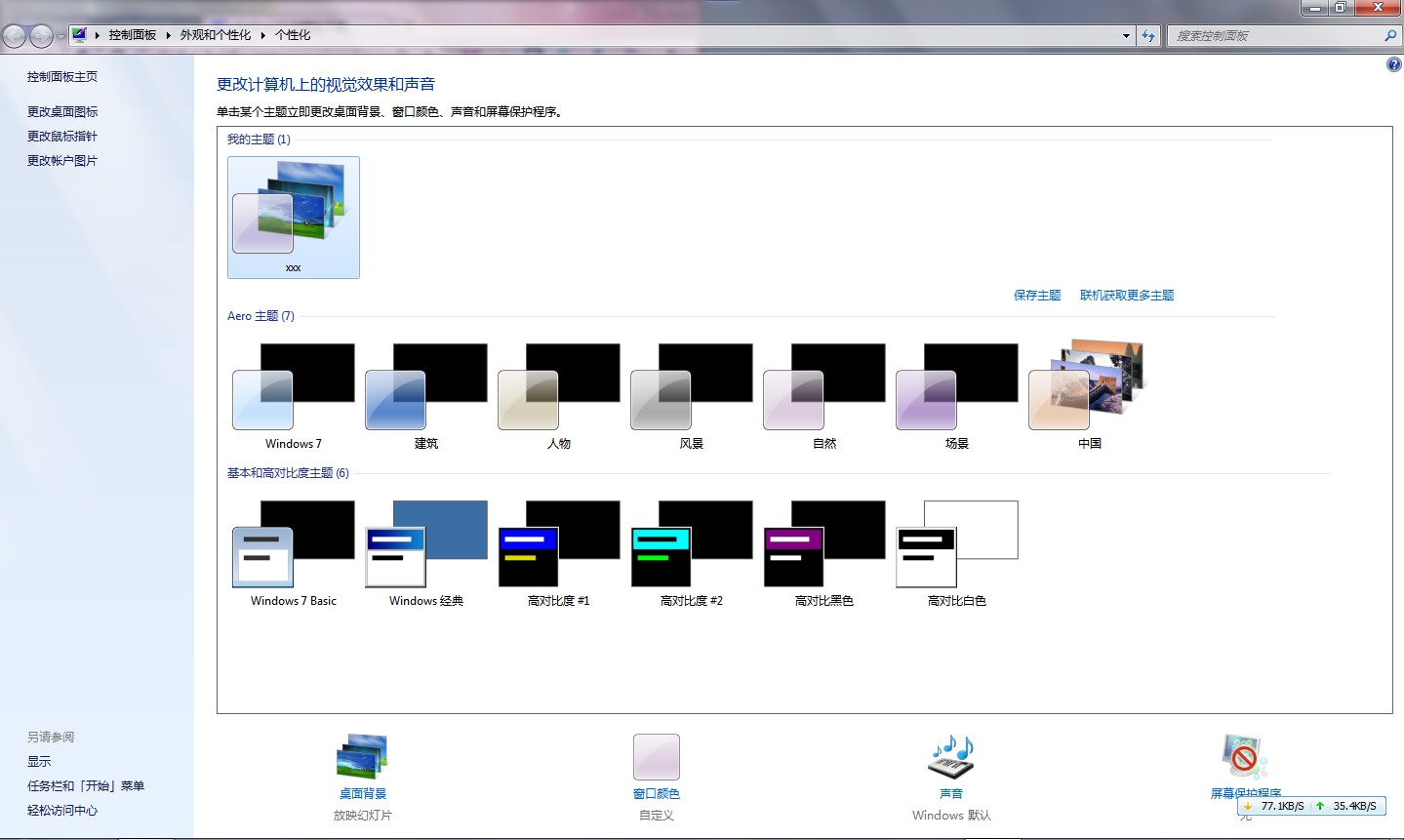1404x840 pixels.
Task: Apply the 建筑 Aero theme
Action: pyautogui.click(x=426, y=396)
